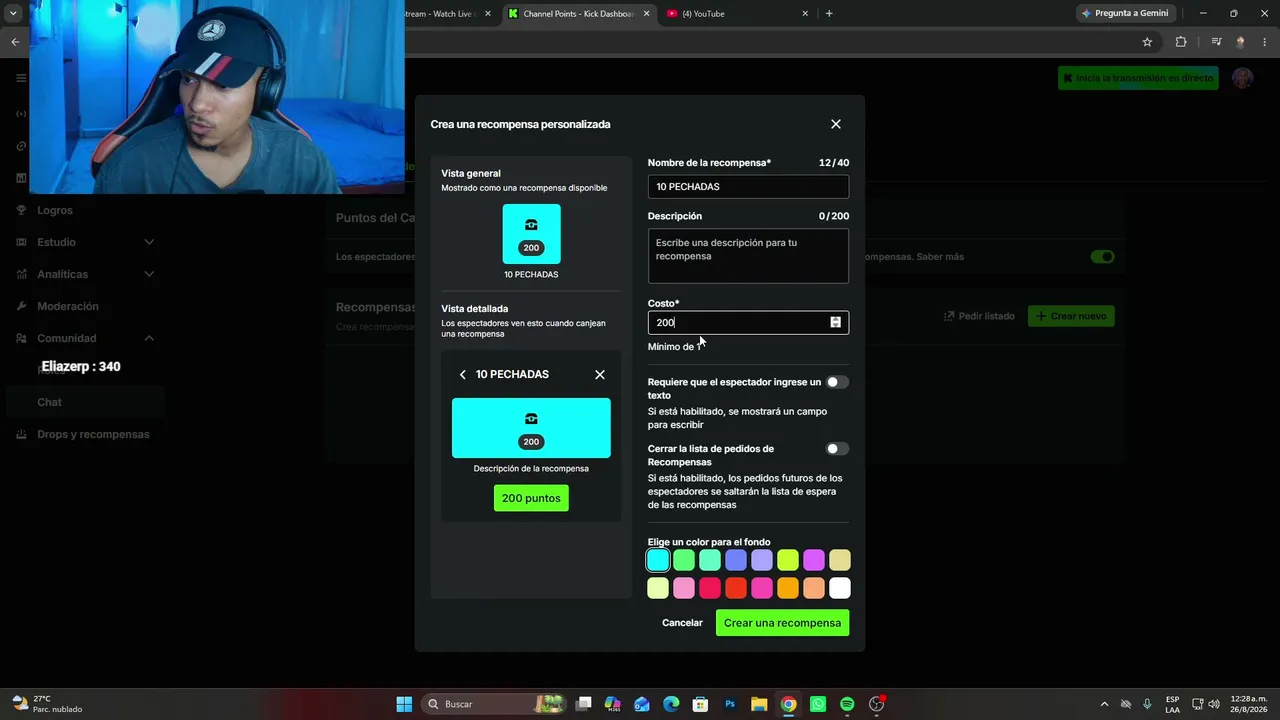Pick the green background color swatch
Screen dimensions: 1280x720
pyautogui.click(x=684, y=560)
